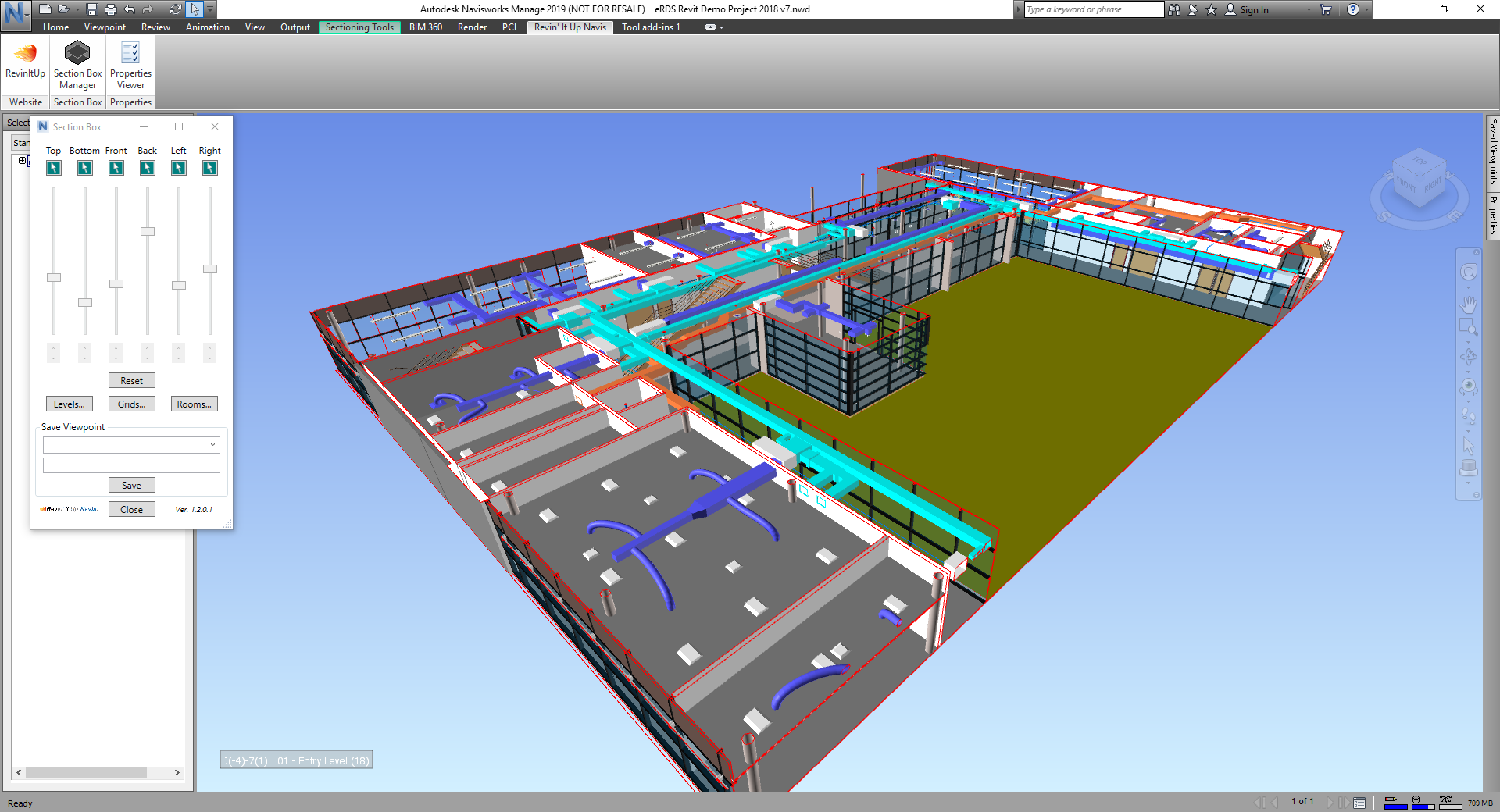Expand the Sign In dropdown arrow
Image resolution: width=1500 pixels, height=812 pixels.
[x=1309, y=9]
